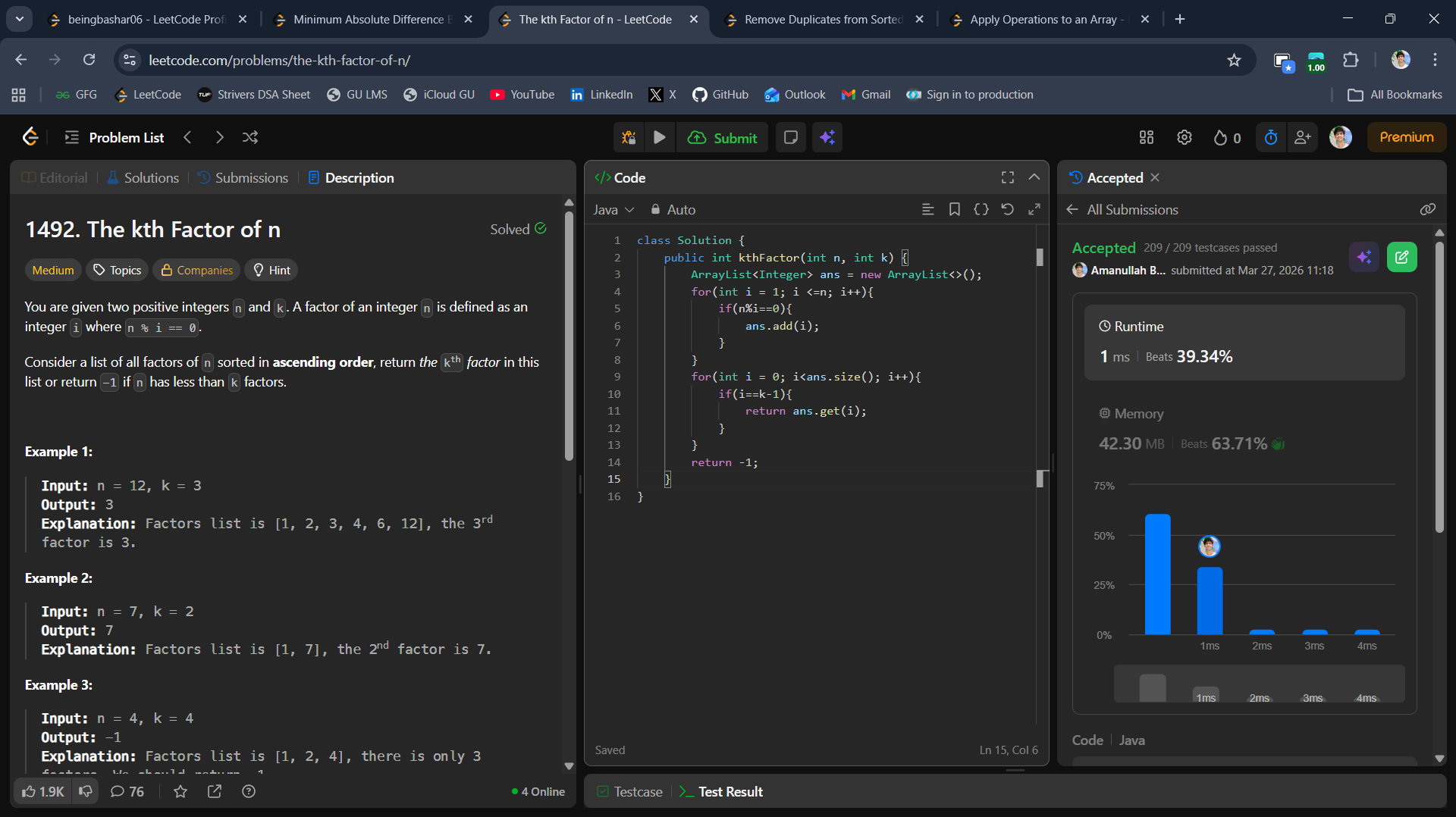
Task: Switch to the Submissions tab
Action: [x=243, y=177]
